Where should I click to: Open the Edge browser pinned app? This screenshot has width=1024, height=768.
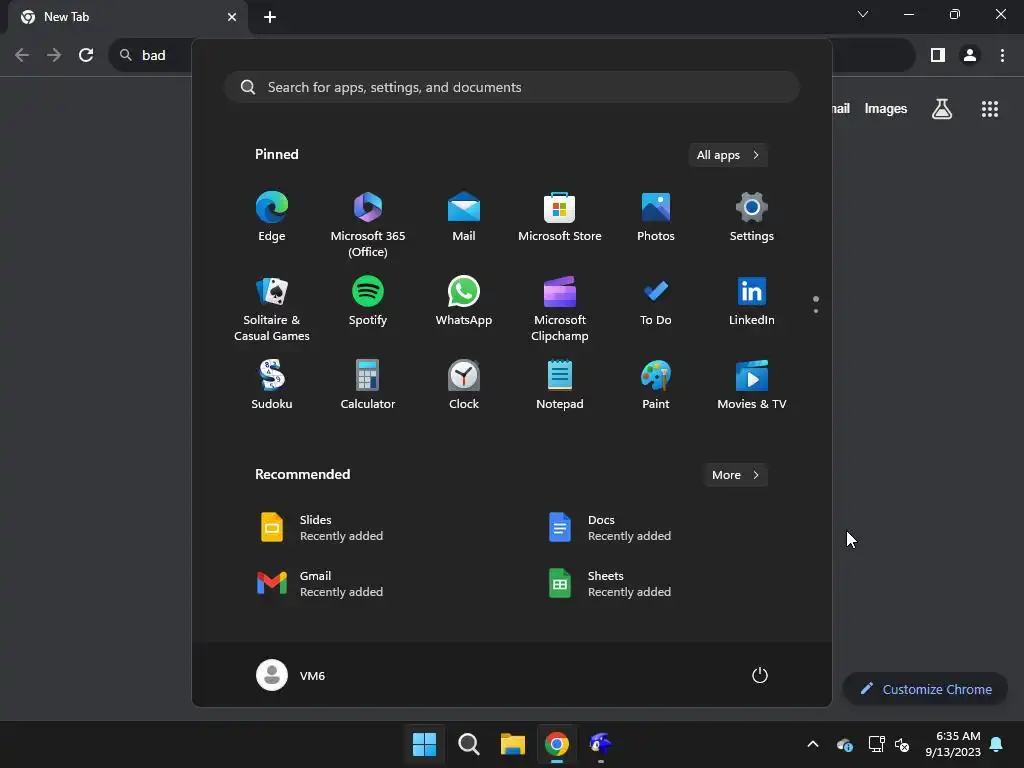(272, 217)
